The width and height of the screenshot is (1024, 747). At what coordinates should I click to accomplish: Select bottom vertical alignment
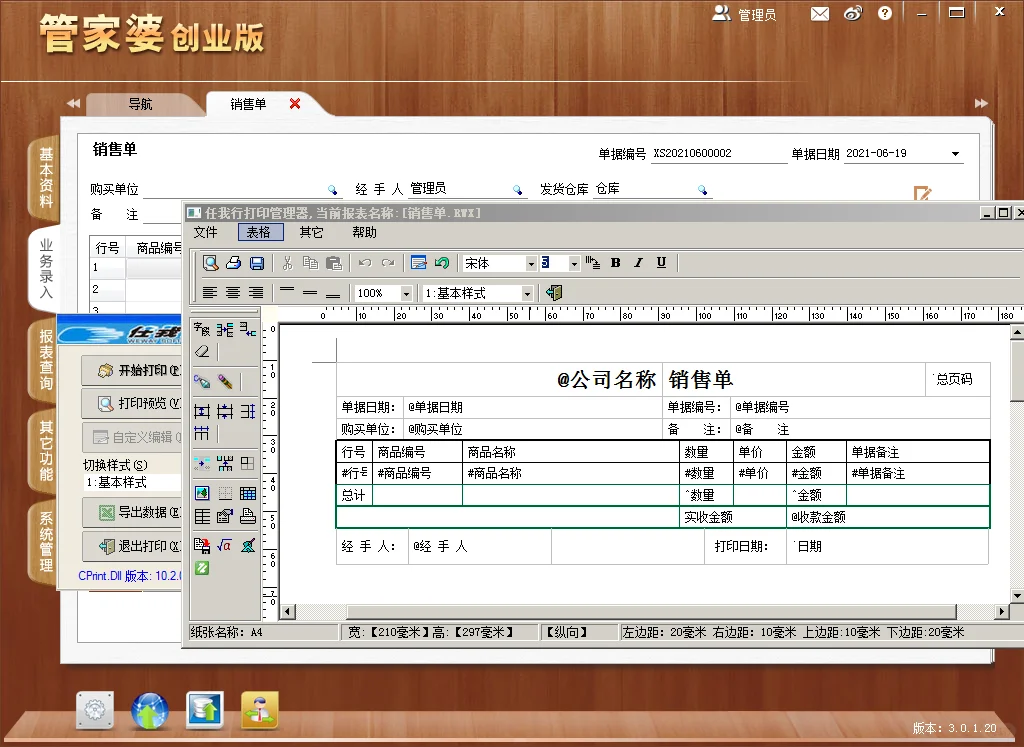[333, 295]
